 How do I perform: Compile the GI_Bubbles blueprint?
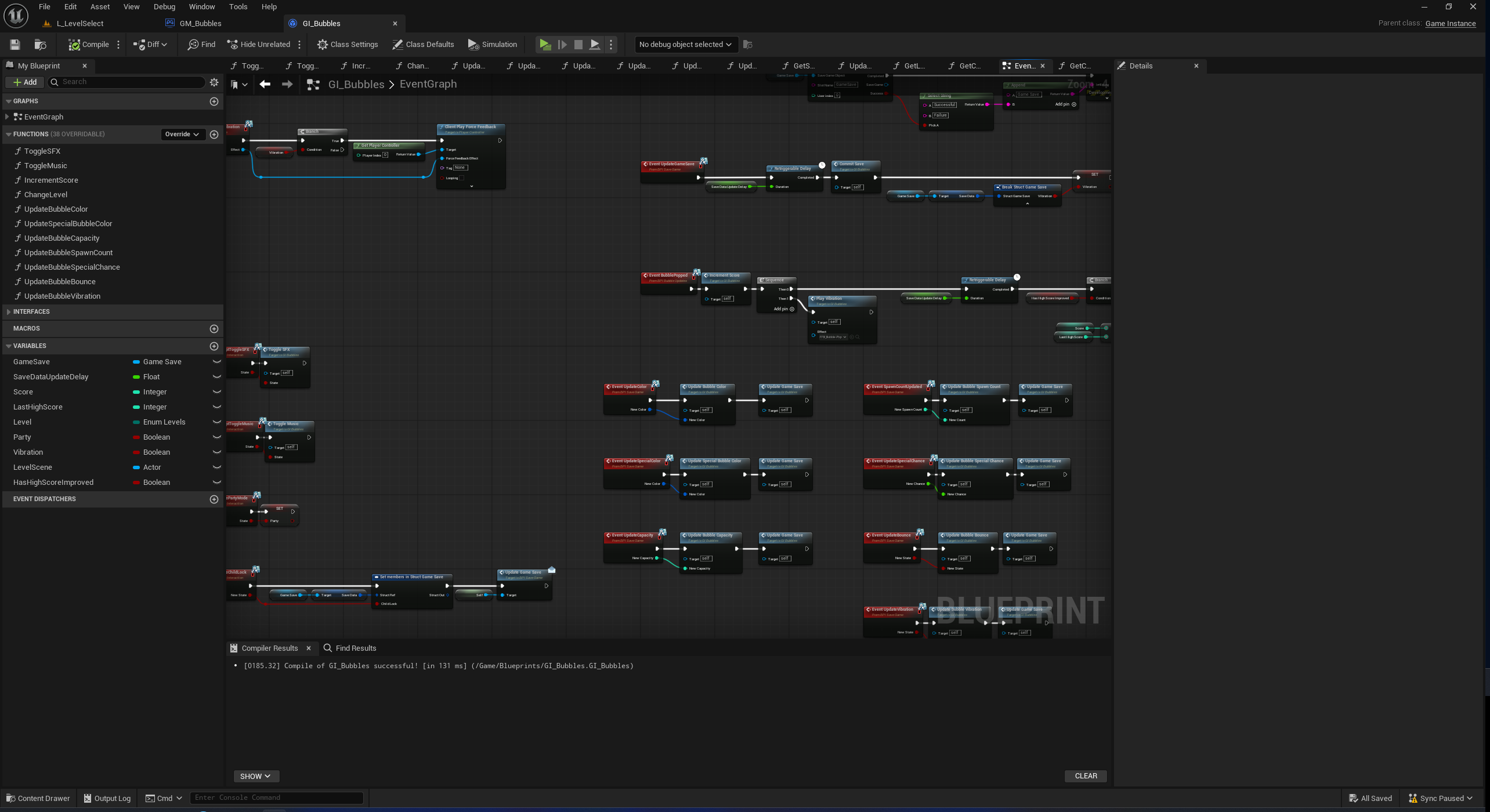pos(89,45)
